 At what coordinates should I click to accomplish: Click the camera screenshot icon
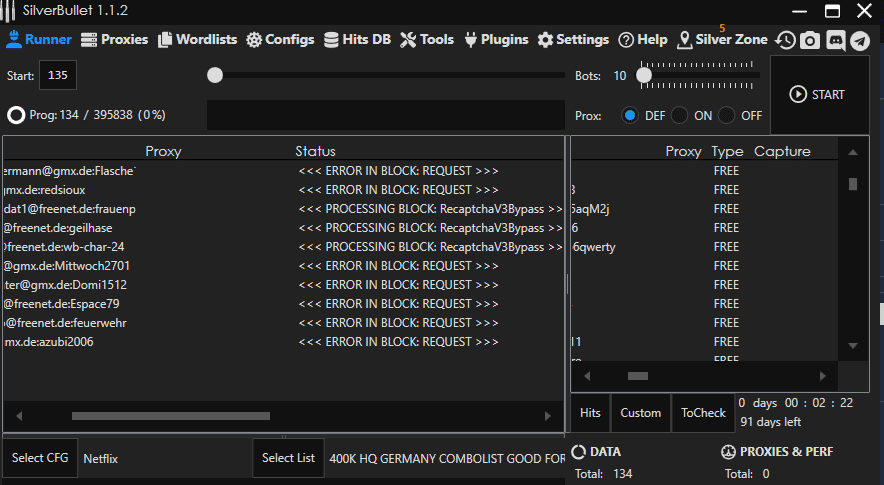pos(810,40)
